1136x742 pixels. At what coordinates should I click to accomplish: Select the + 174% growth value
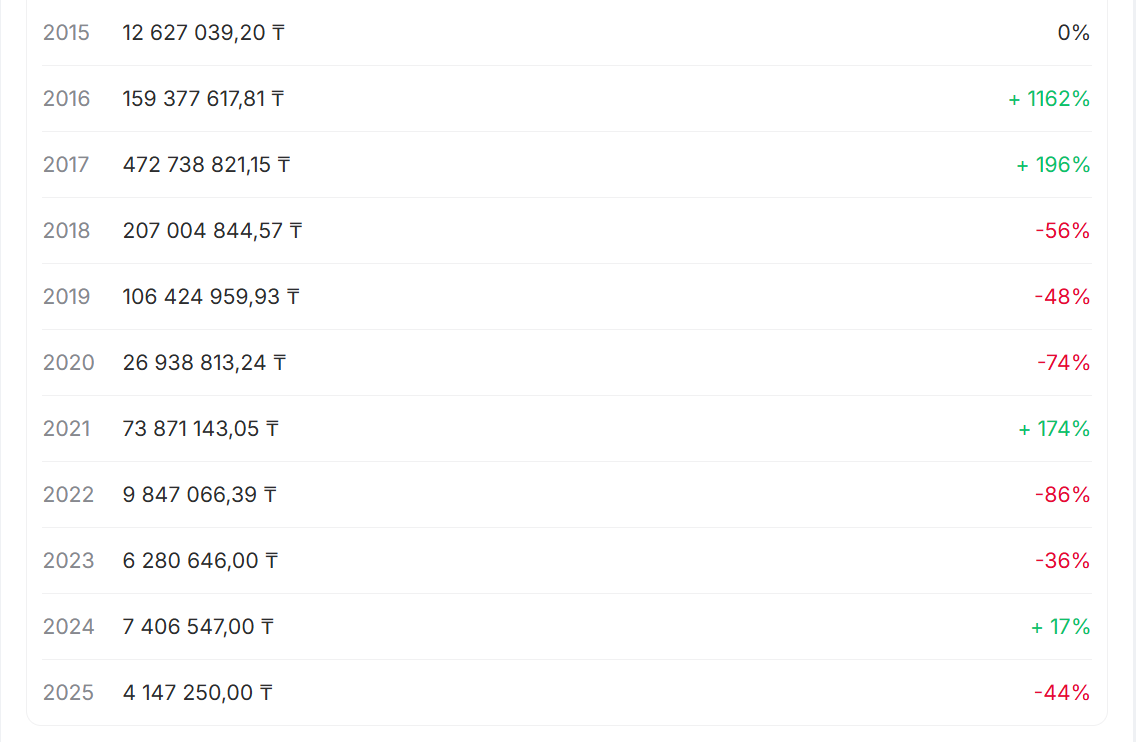pyautogui.click(x=1054, y=429)
